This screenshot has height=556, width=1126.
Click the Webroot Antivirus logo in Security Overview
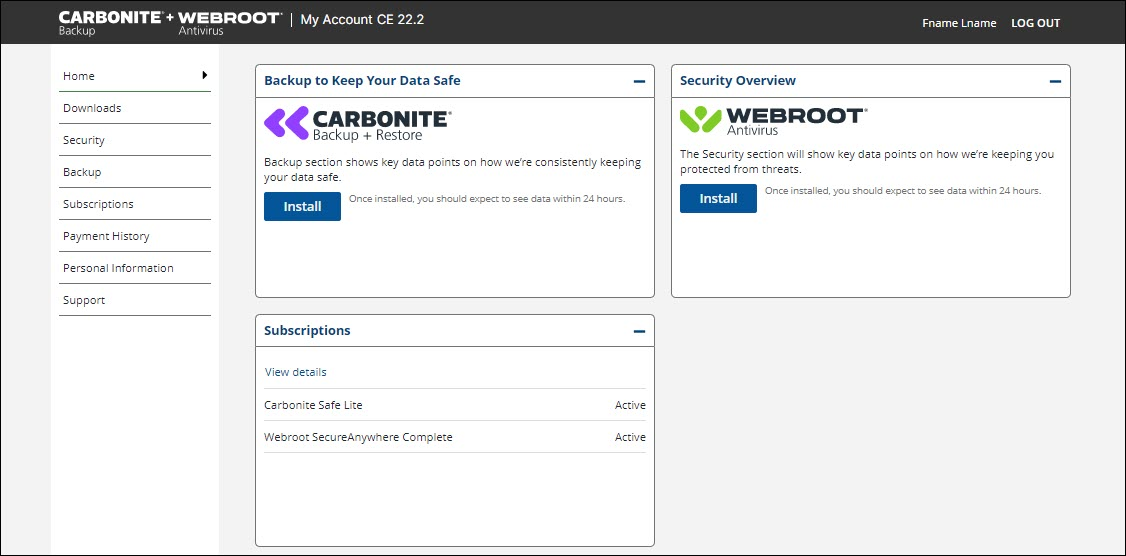coord(773,121)
